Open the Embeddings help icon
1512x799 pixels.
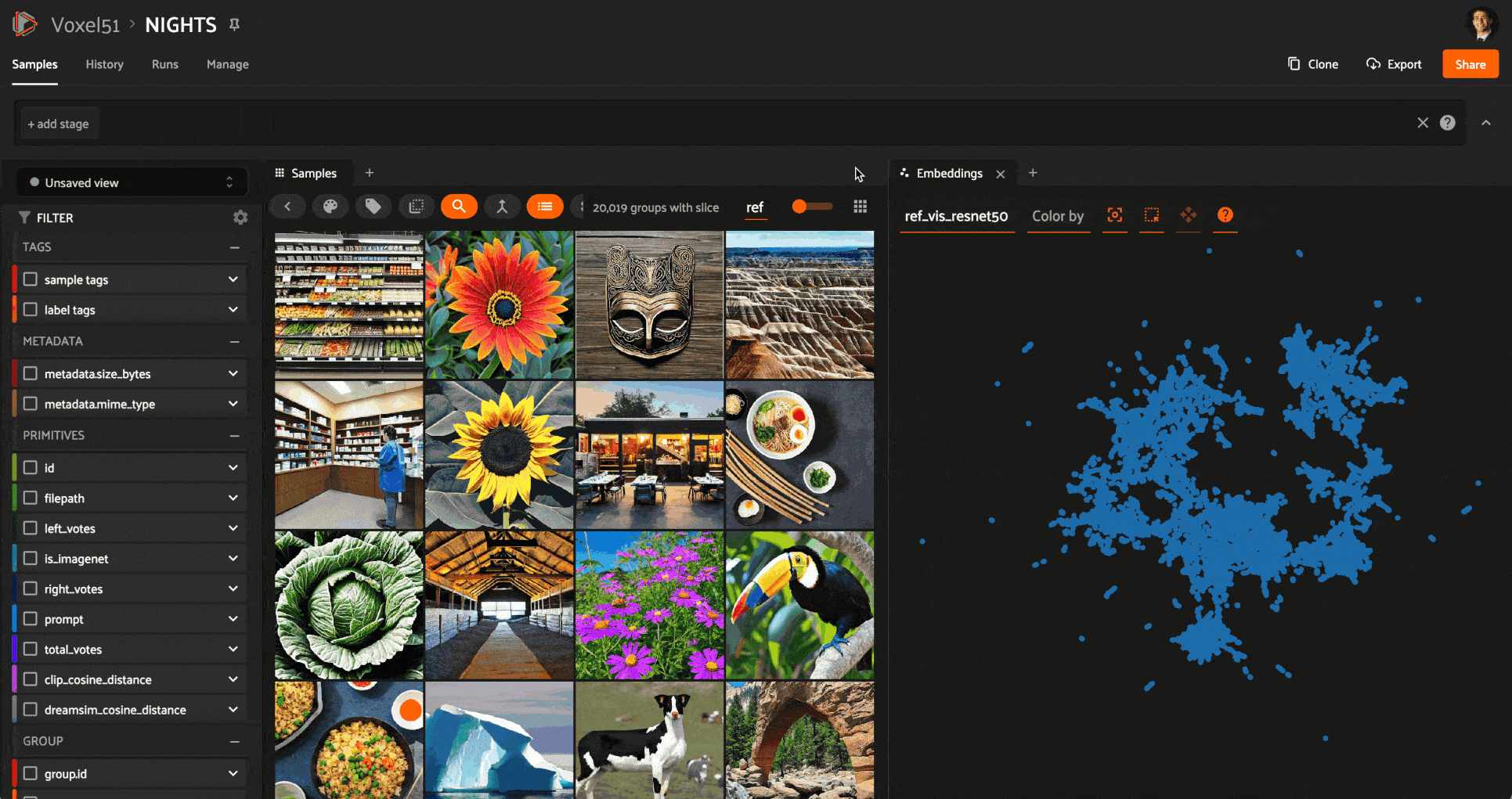pos(1225,215)
